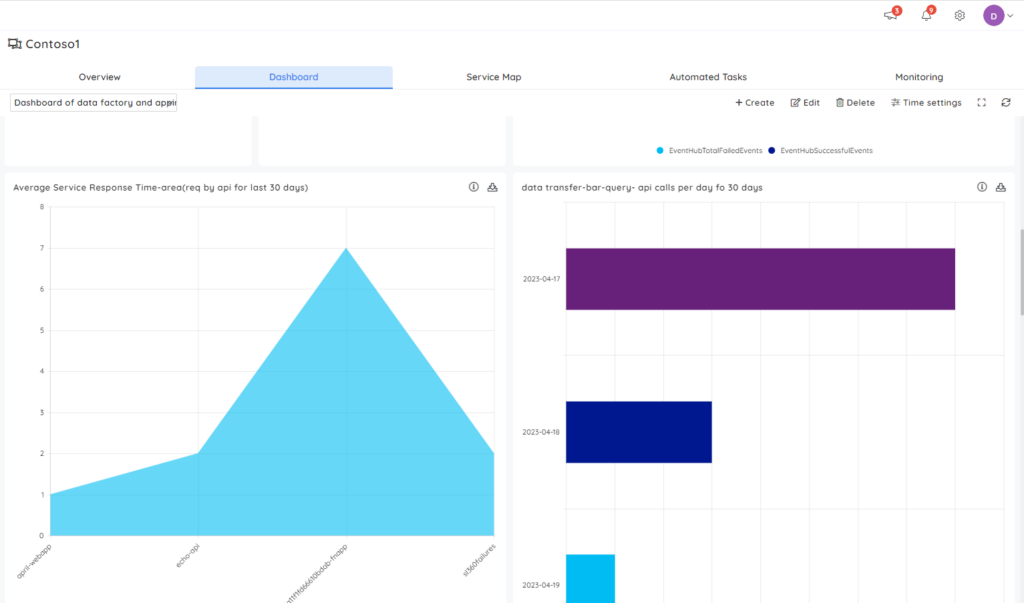Edit the dashboard layout
Screen dimensions: 1024x603
coord(805,102)
